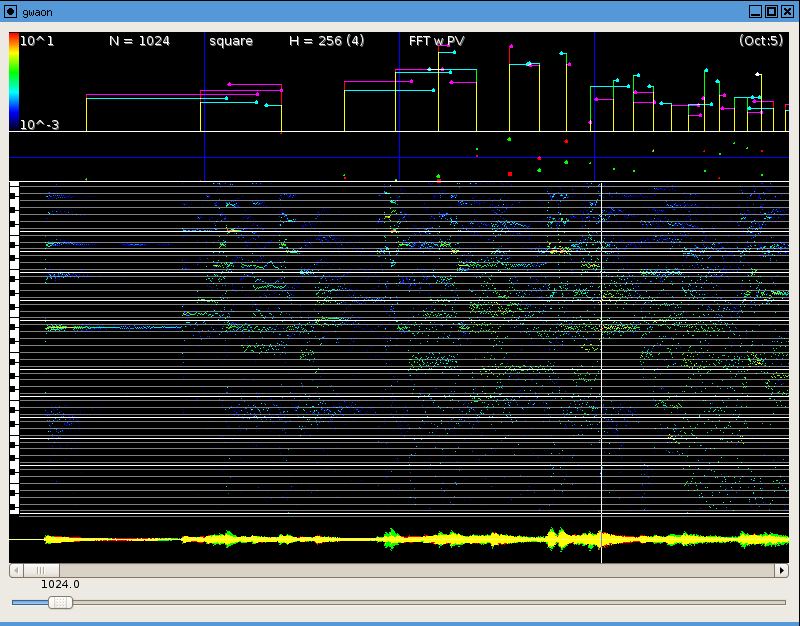The height and width of the screenshot is (626, 800).
Task: Close the gwaon window
Action: click(787, 11)
